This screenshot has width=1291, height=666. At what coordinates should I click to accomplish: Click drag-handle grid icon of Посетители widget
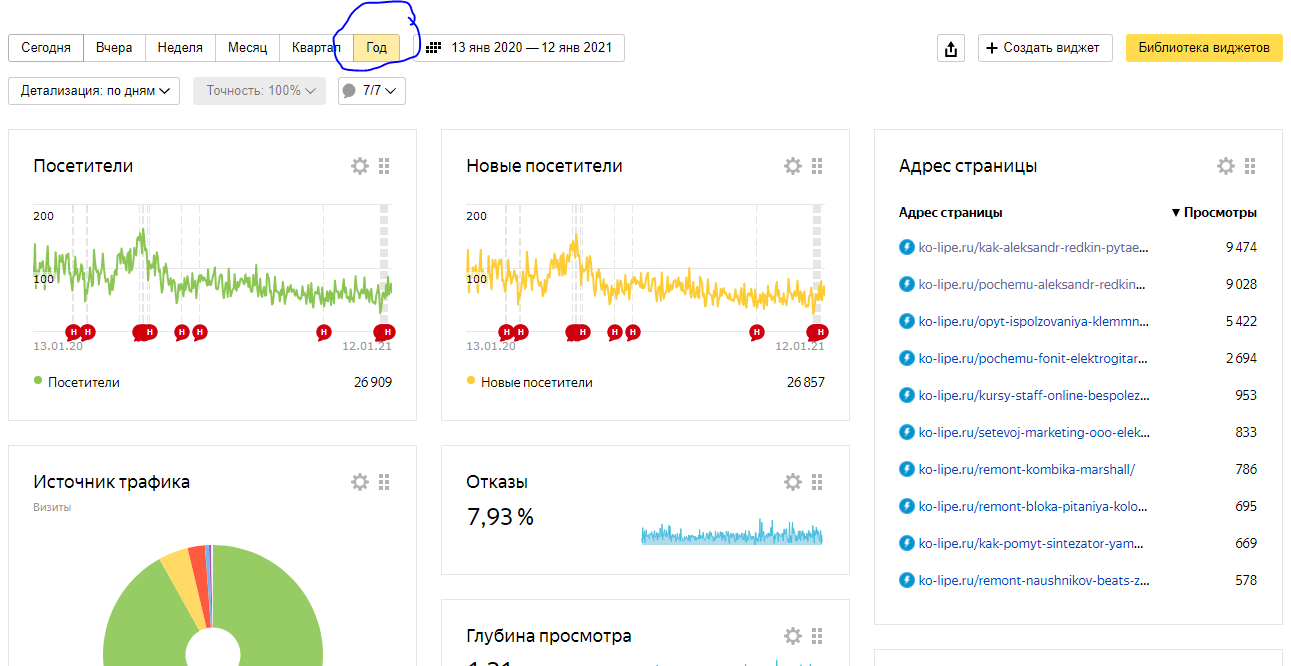point(384,166)
